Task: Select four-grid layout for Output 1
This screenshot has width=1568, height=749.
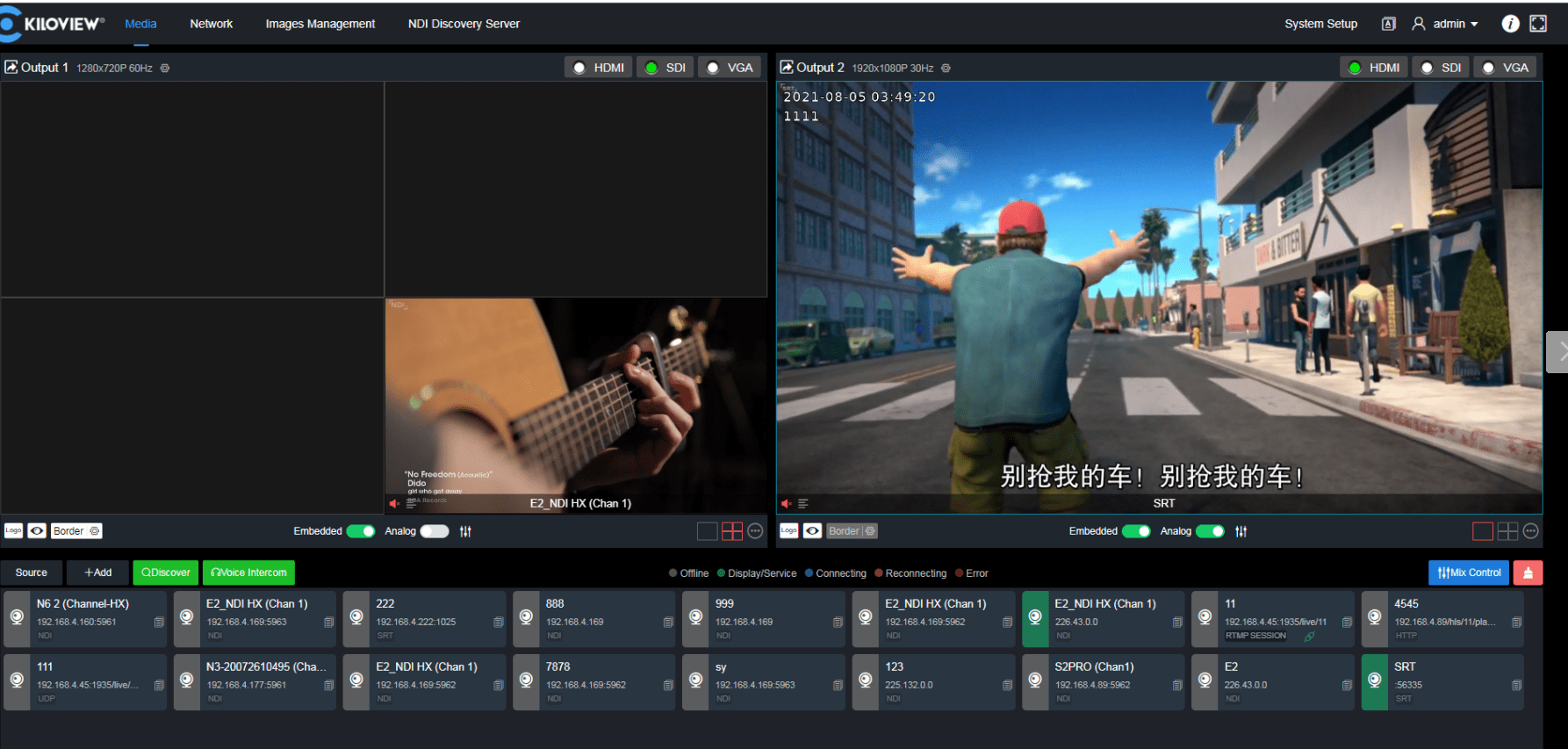Action: pos(731,531)
